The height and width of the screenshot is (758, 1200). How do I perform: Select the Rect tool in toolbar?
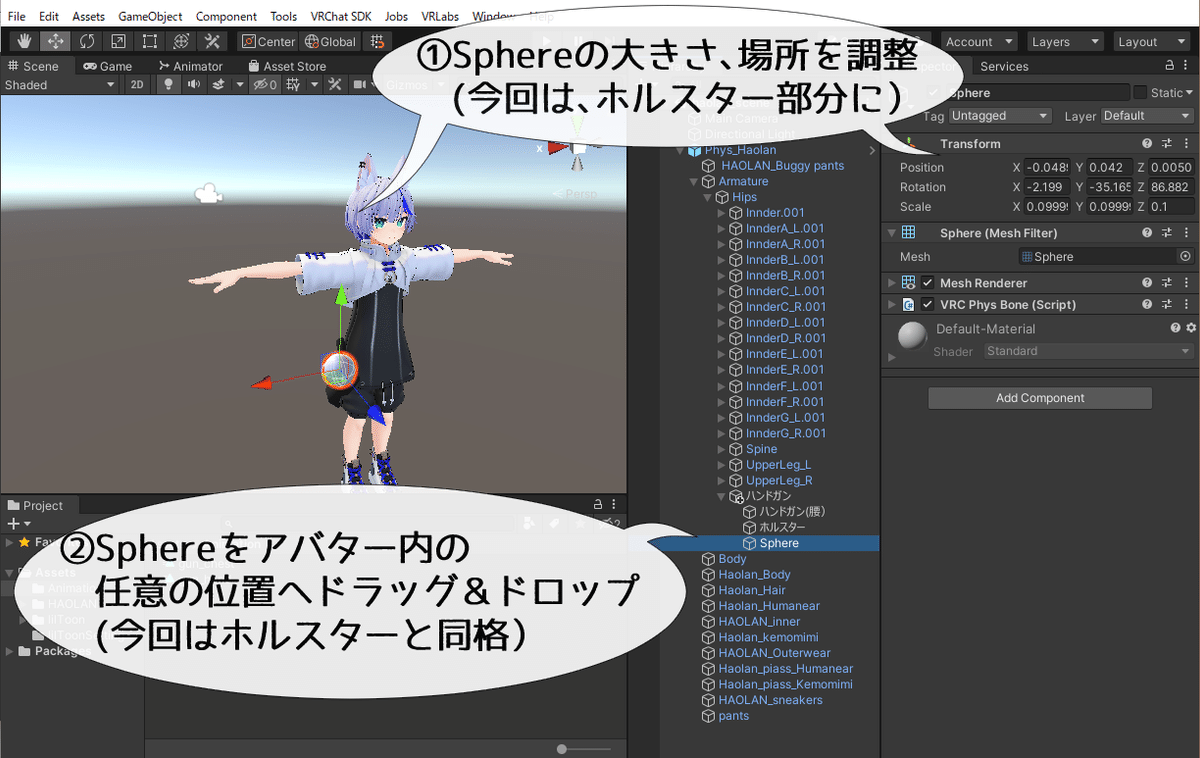149,41
